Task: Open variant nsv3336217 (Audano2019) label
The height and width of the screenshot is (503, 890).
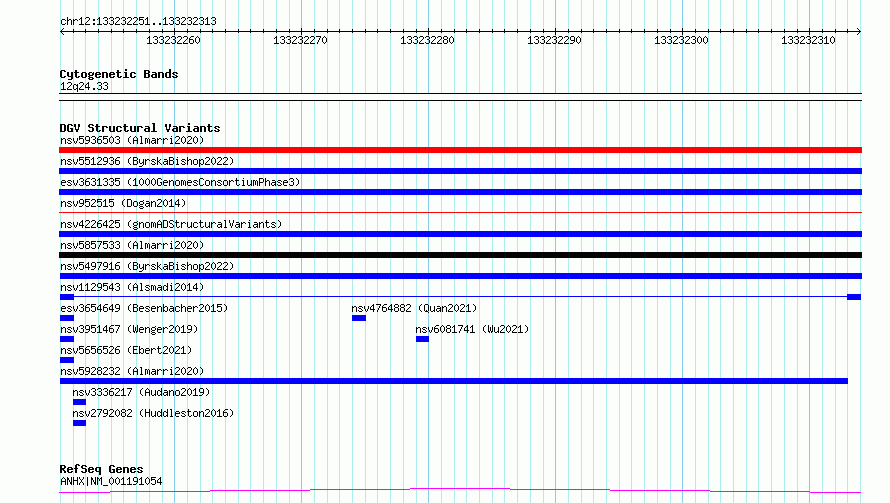Action: coord(141,392)
